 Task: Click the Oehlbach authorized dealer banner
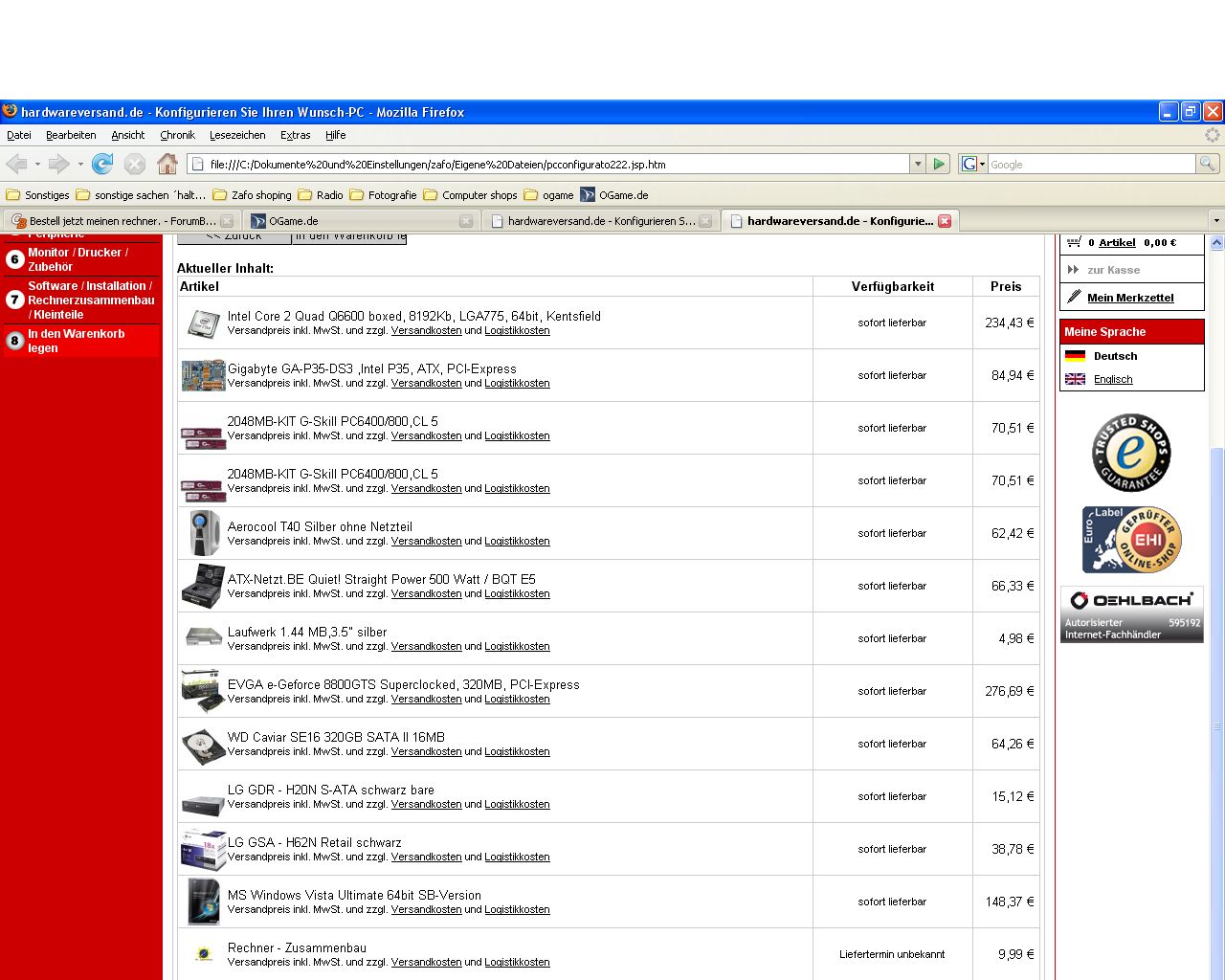[1131, 614]
